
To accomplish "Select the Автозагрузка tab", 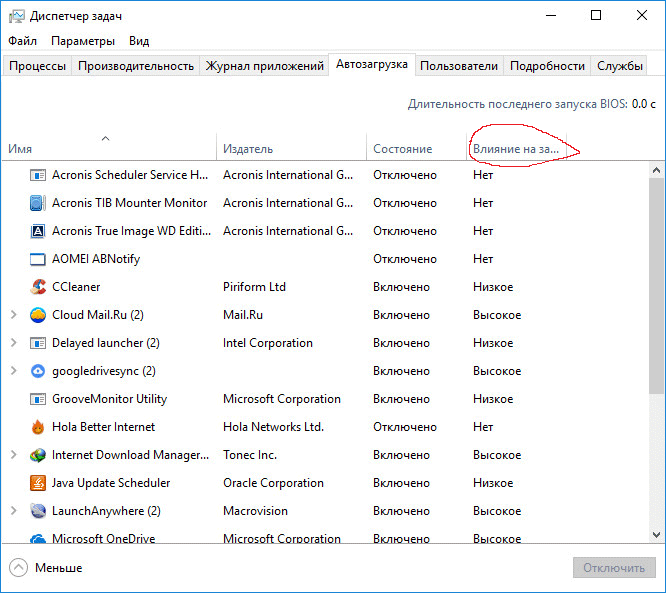I will [x=372, y=65].
